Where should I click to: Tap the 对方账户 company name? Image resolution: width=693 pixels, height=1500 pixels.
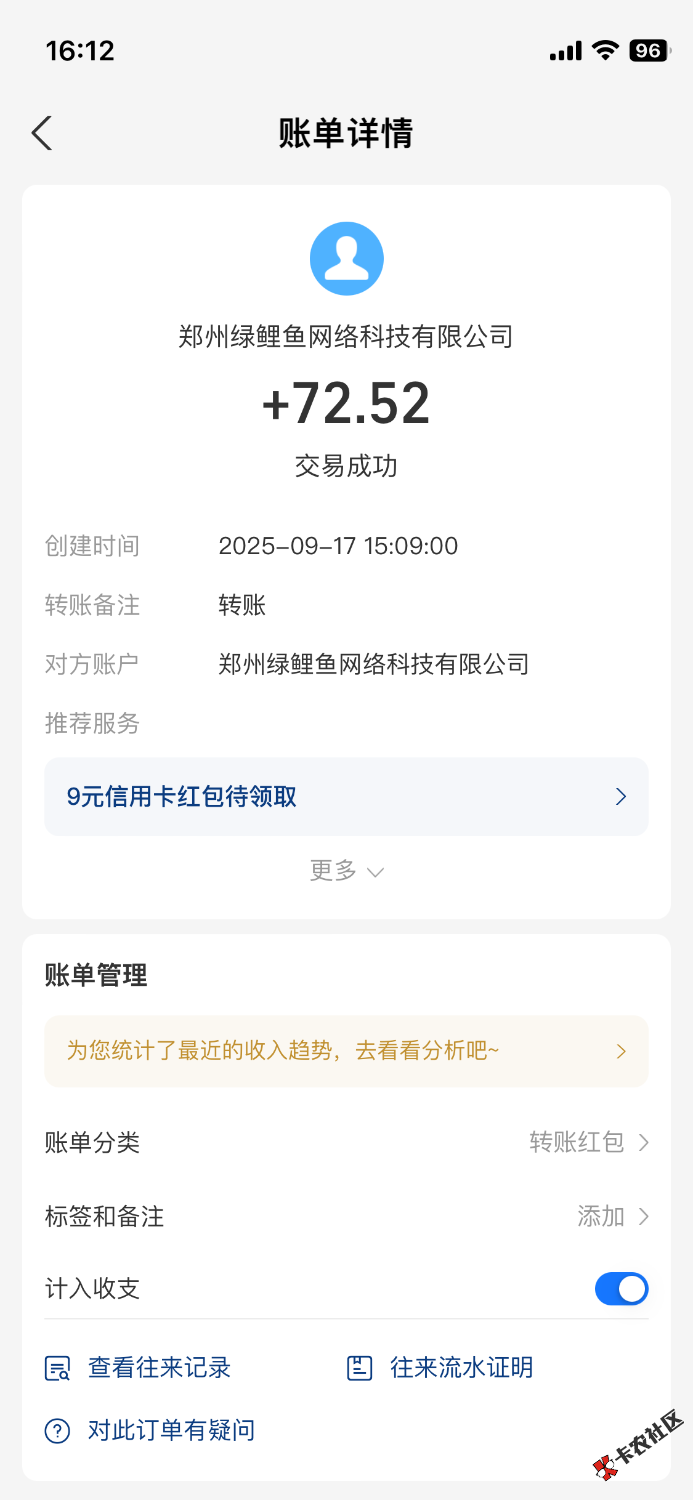click(x=373, y=664)
